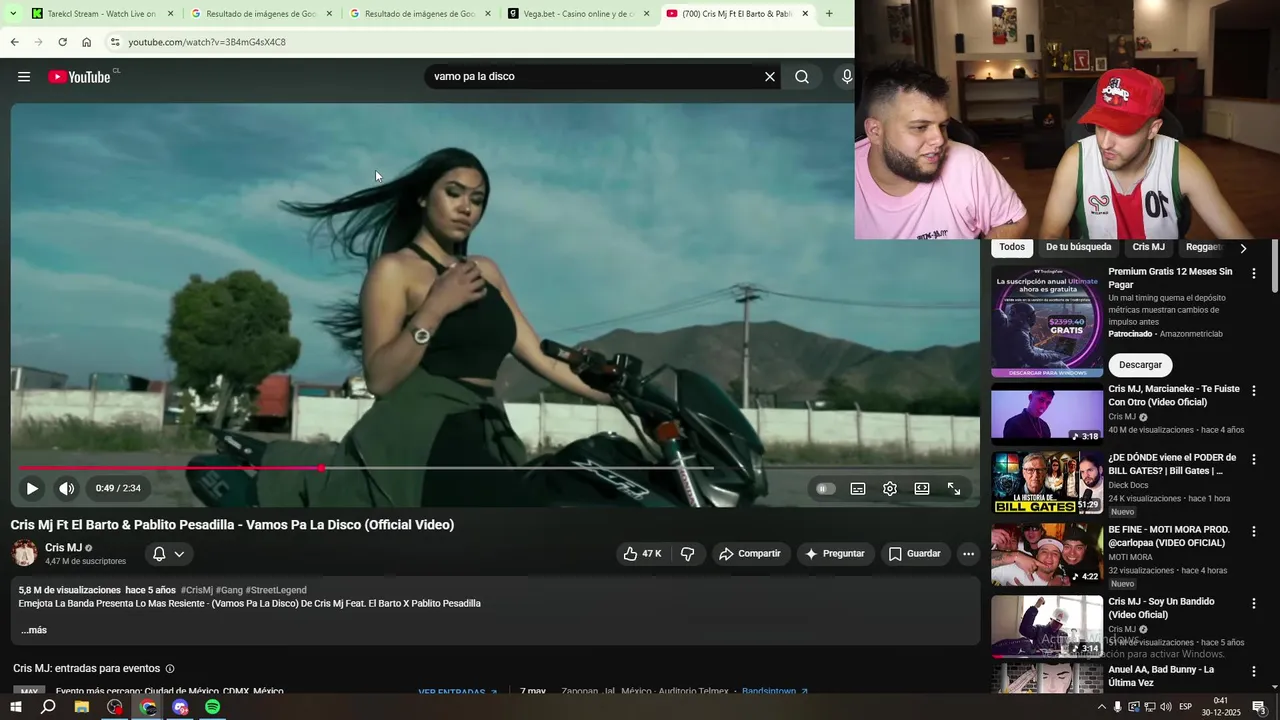Click the Preguntar button
1280x720 pixels.
[x=835, y=553]
